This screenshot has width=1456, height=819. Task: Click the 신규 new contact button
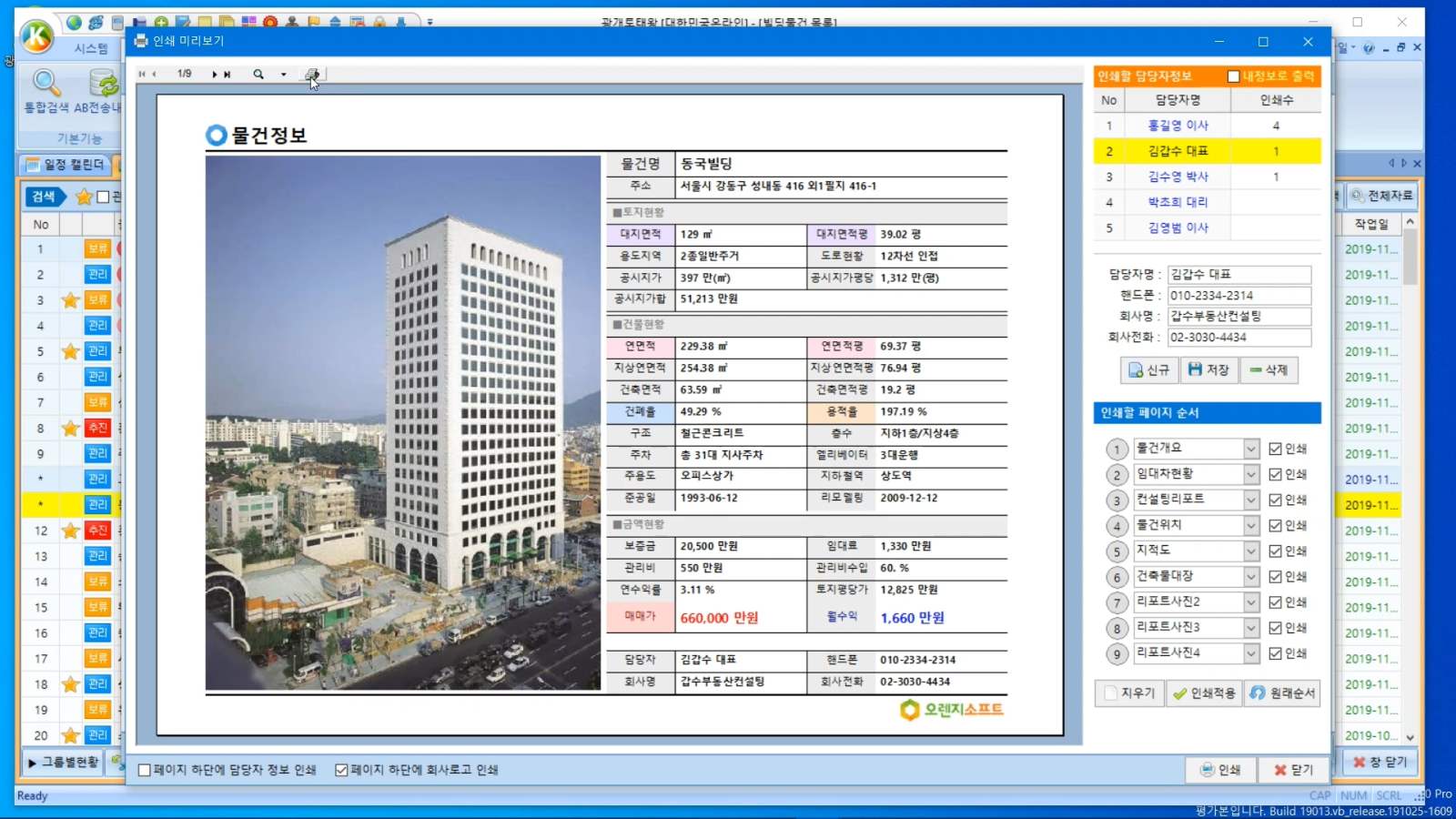pyautogui.click(x=1148, y=369)
